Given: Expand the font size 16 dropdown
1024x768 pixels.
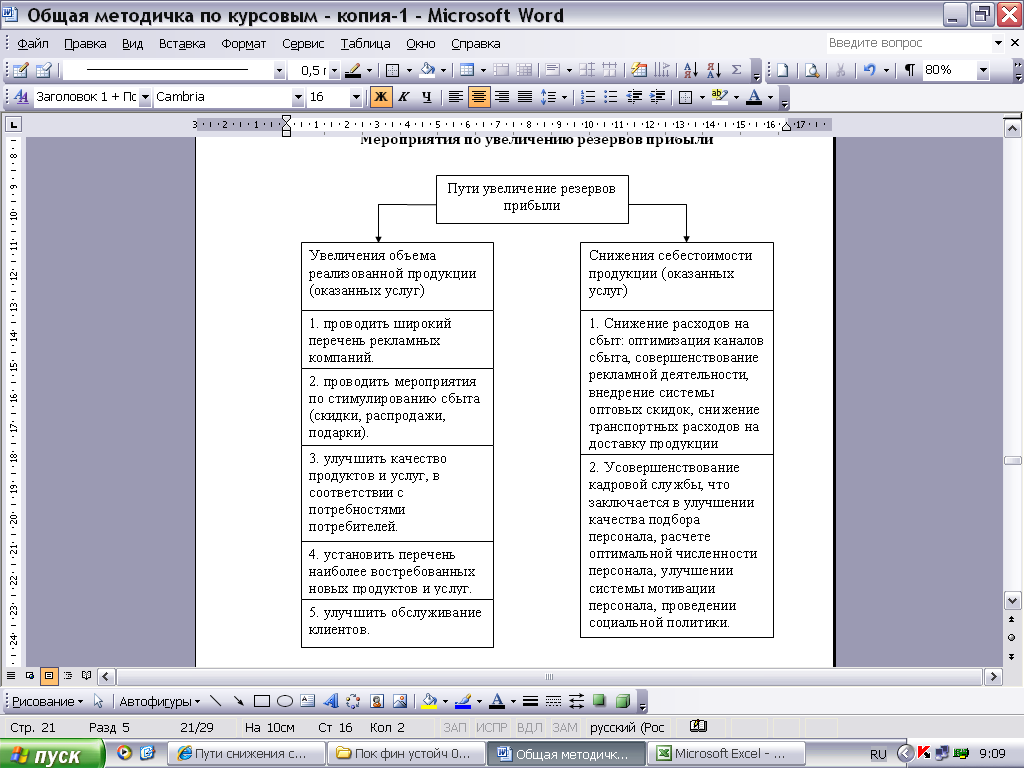Looking at the screenshot, I should tap(355, 97).
